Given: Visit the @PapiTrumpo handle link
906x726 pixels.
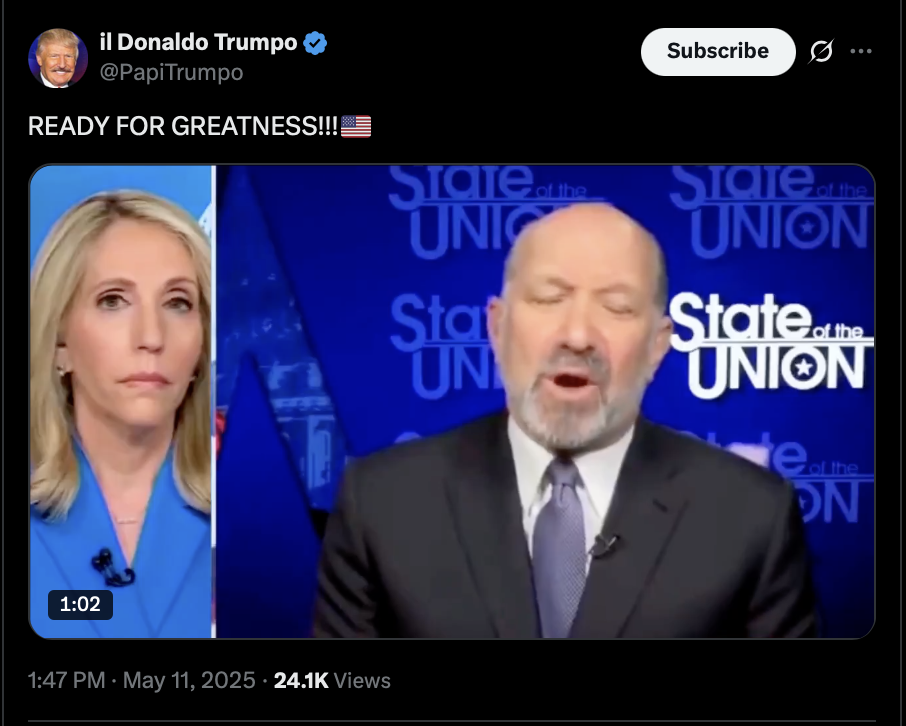Looking at the screenshot, I should (171, 73).
